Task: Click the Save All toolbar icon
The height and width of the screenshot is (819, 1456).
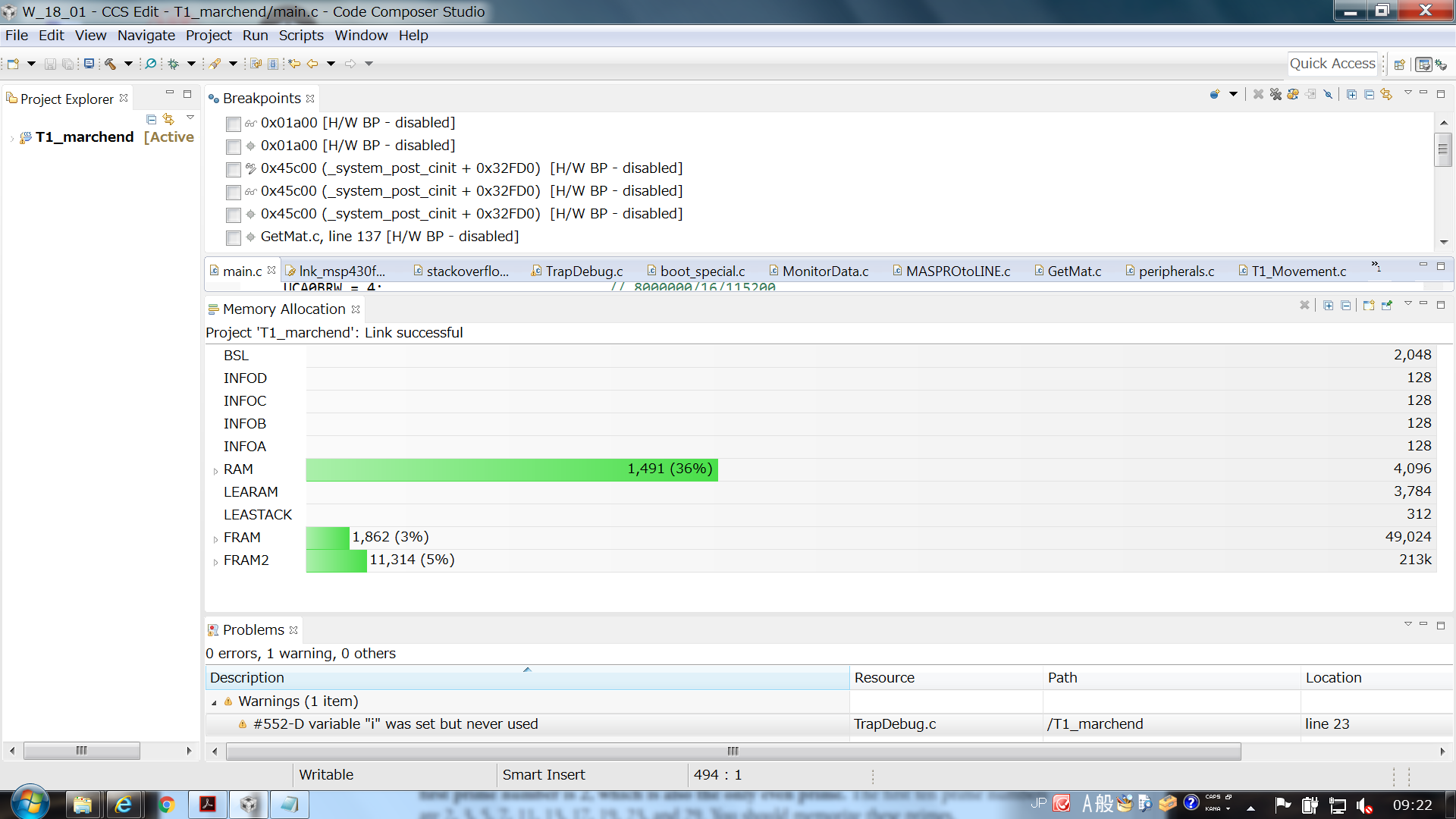Action: 67,64
